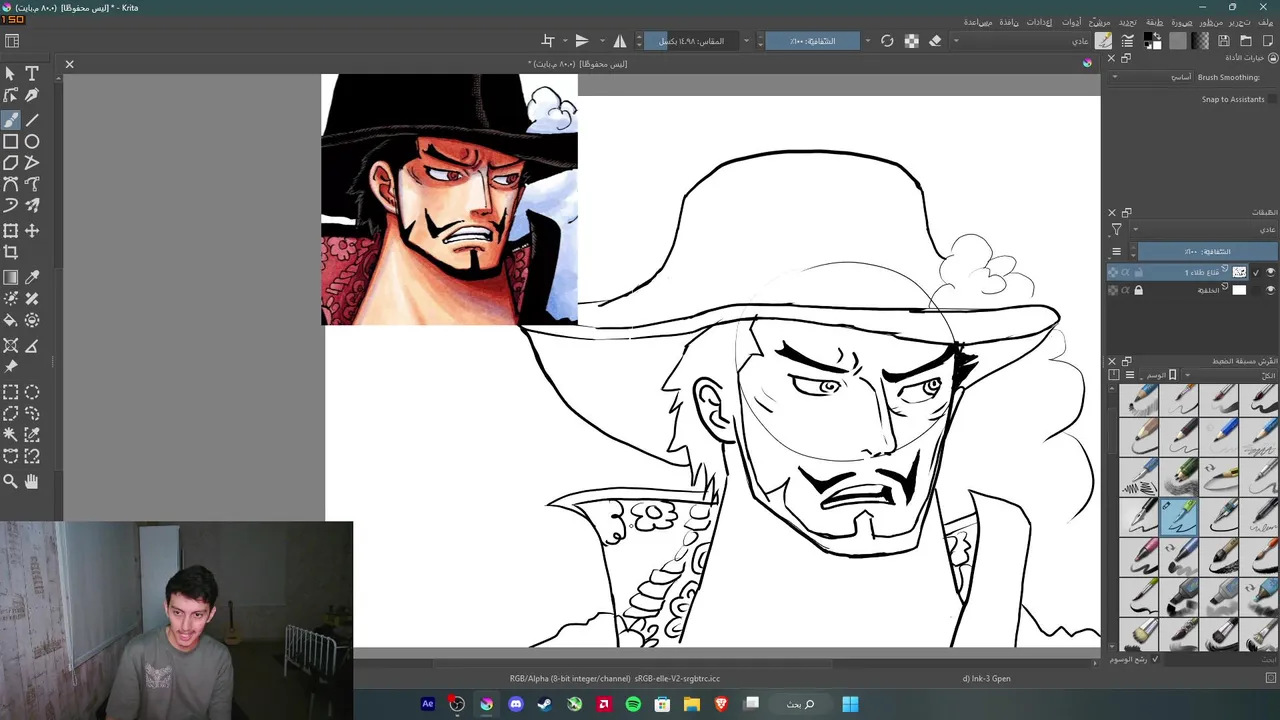Toggle Preserve Alpha checkerboard button

[911, 41]
